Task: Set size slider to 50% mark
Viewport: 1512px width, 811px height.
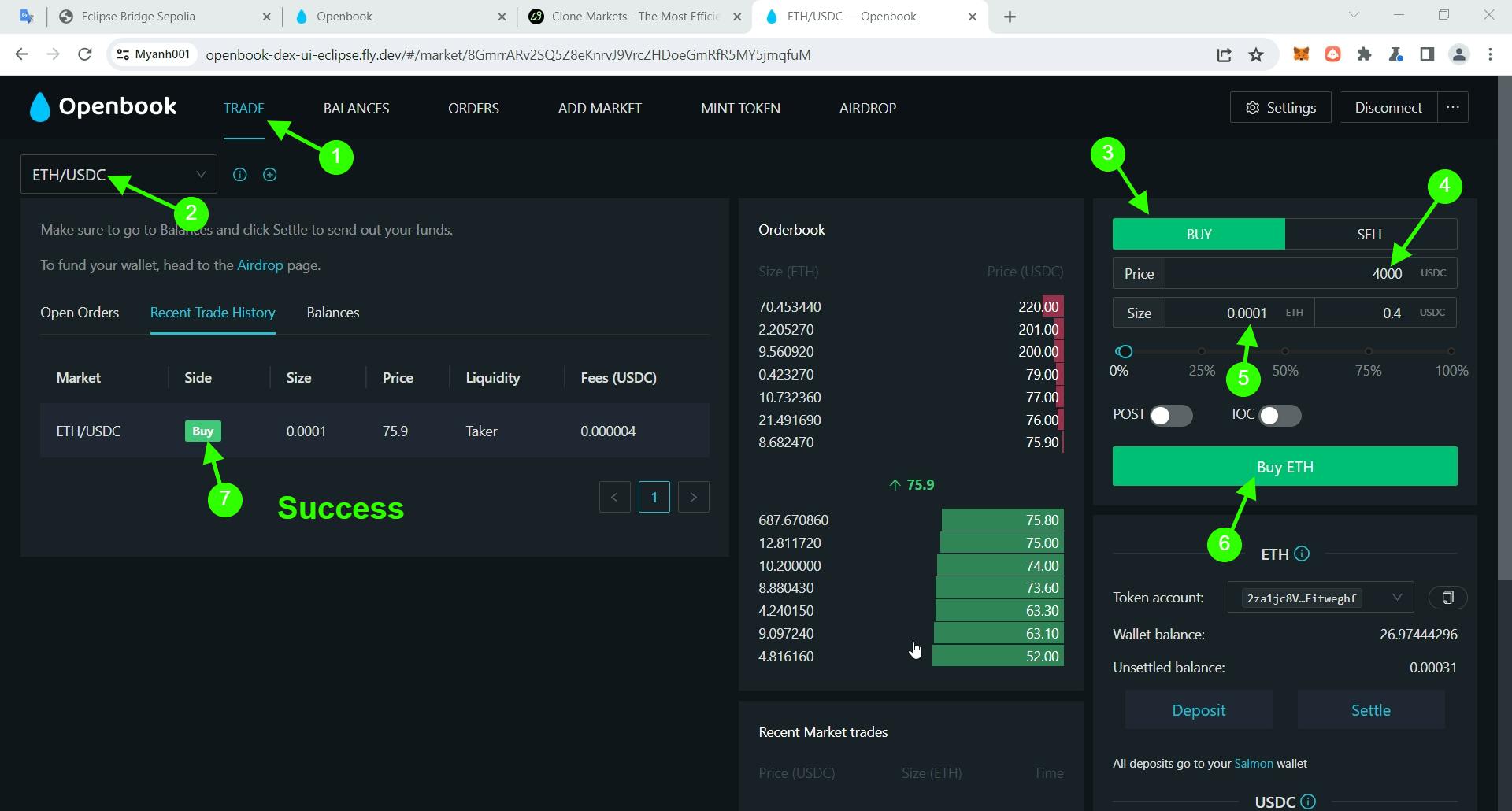Action: coord(1285,351)
